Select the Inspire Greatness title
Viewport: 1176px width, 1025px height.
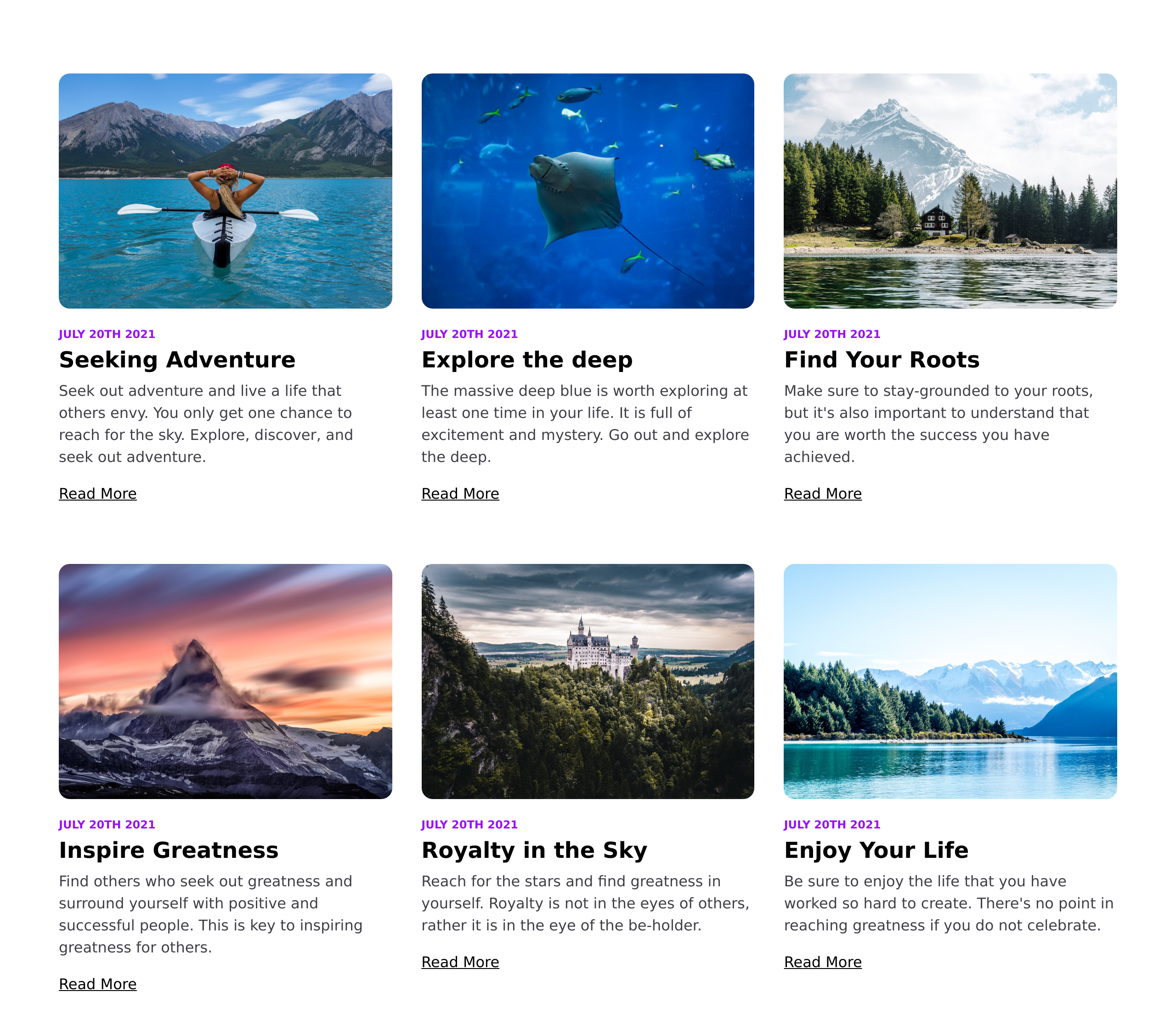click(x=169, y=850)
